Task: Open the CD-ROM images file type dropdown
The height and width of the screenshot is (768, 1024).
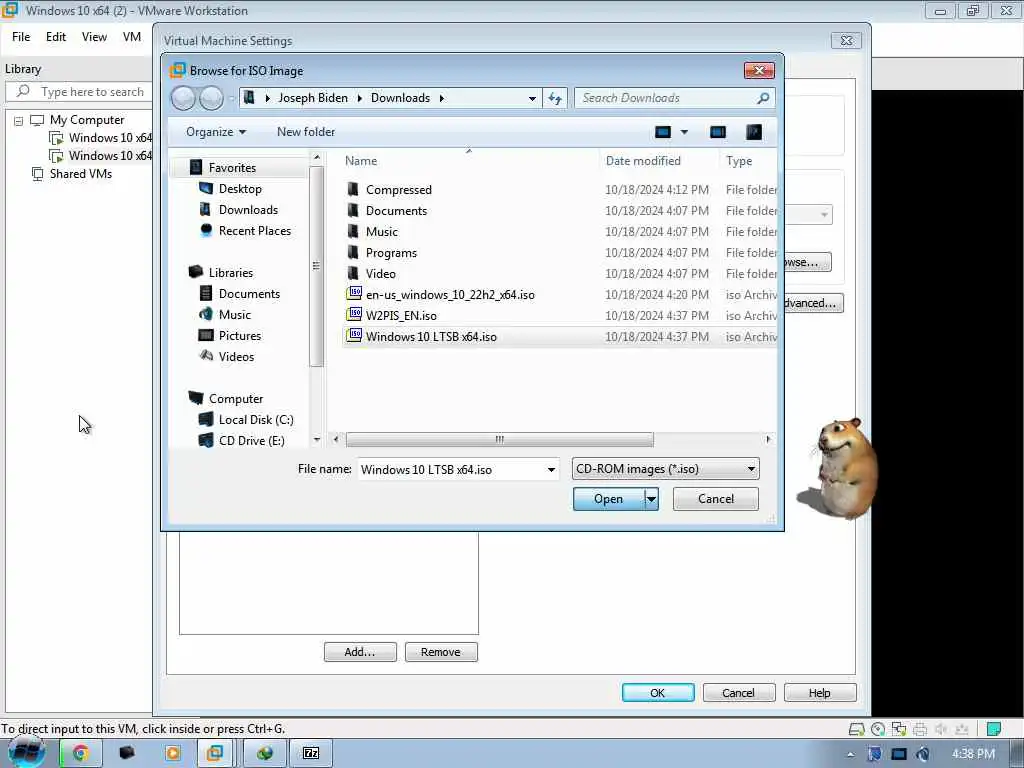Action: point(751,469)
